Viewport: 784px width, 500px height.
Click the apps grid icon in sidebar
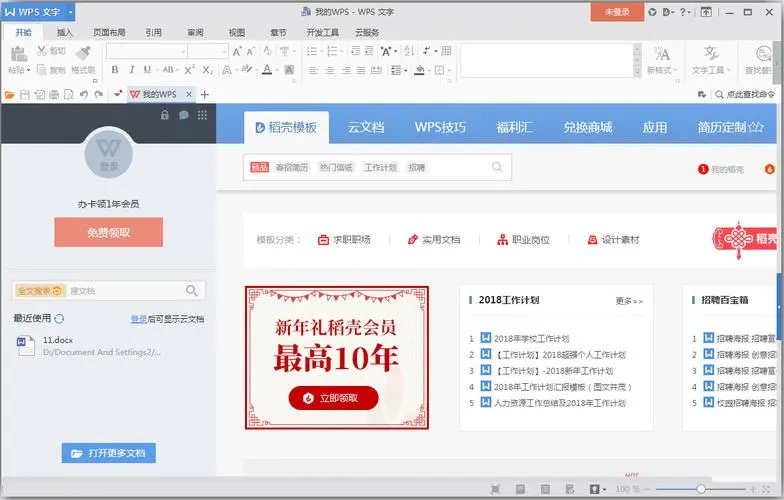click(202, 115)
